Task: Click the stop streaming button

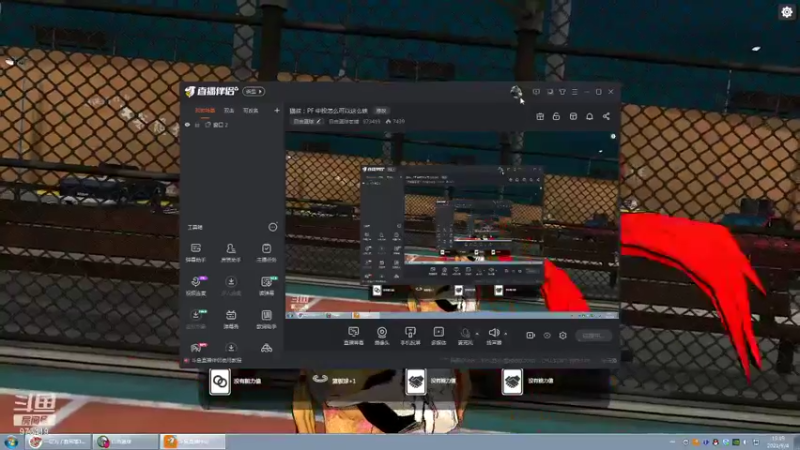Action: (594, 335)
